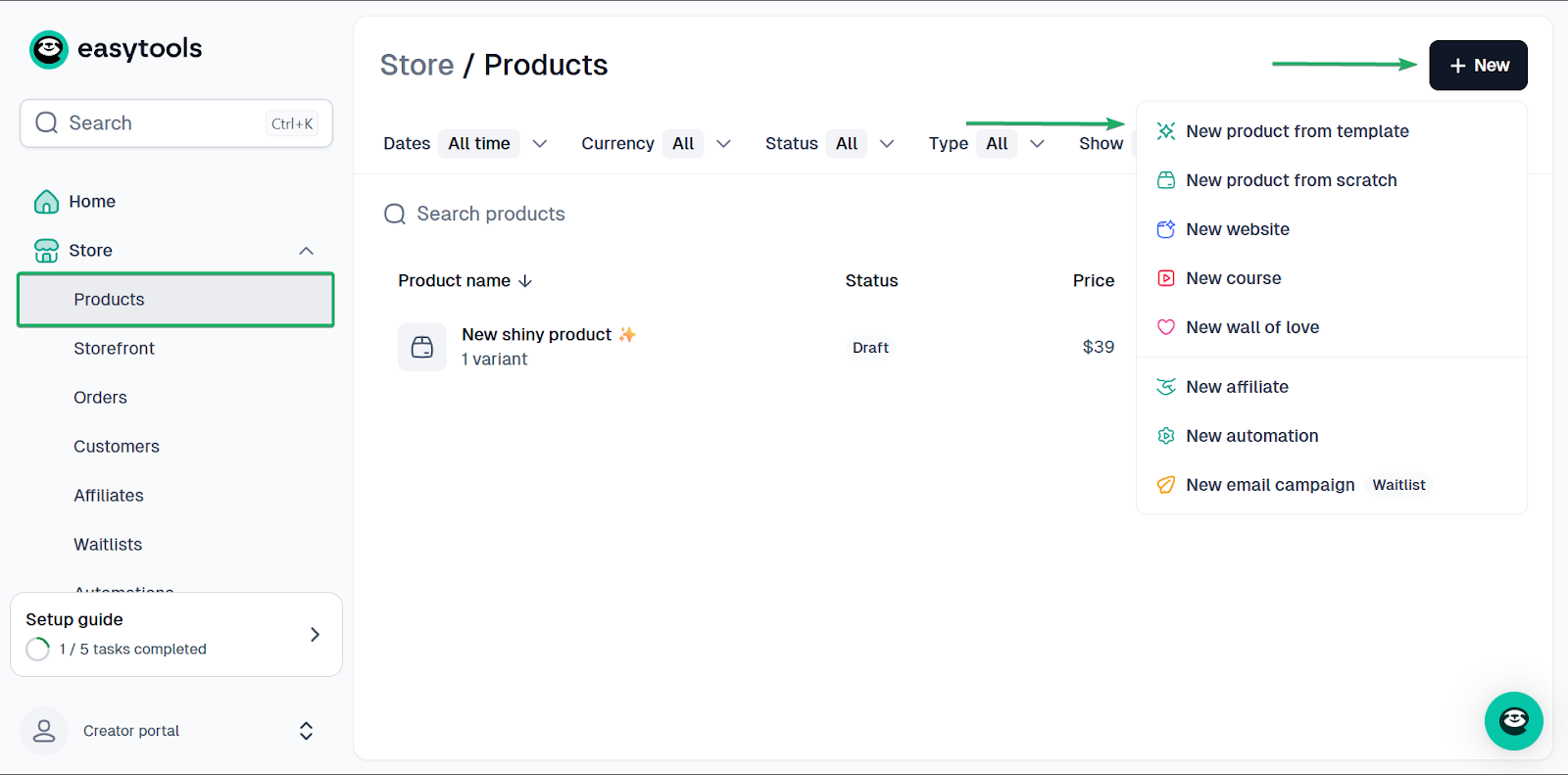Click the heart icon for wall of love
This screenshot has width=1568, height=775.
point(1166,327)
